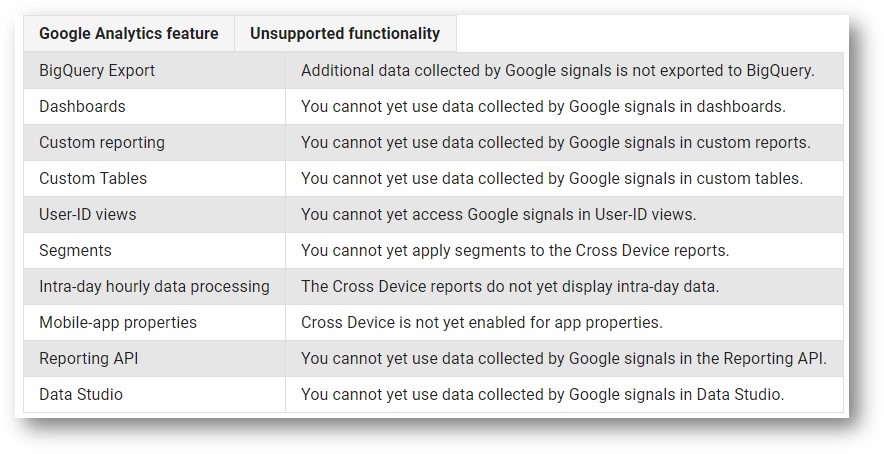
Task: Click the text about displaying intra-day data
Action: [x=510, y=286]
